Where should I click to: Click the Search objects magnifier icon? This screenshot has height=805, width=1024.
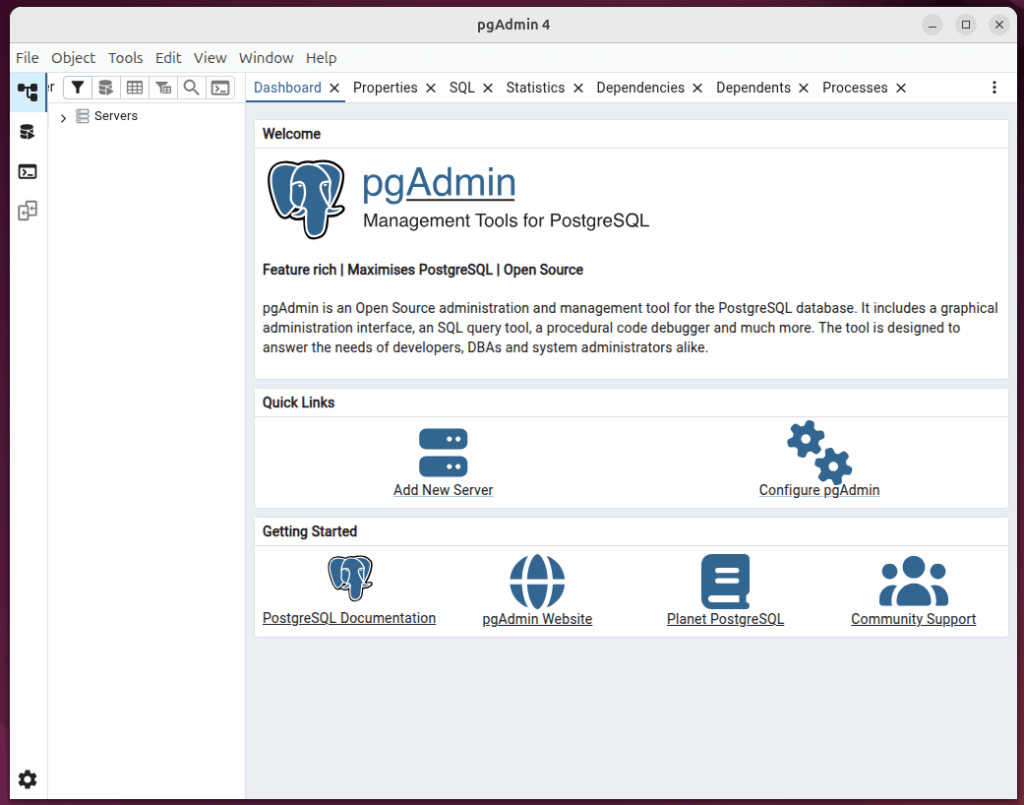coord(191,87)
